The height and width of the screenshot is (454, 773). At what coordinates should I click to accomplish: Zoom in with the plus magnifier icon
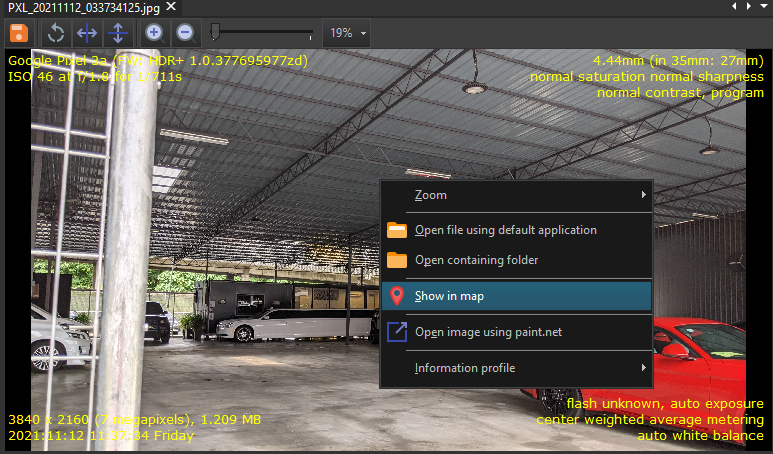pos(154,33)
